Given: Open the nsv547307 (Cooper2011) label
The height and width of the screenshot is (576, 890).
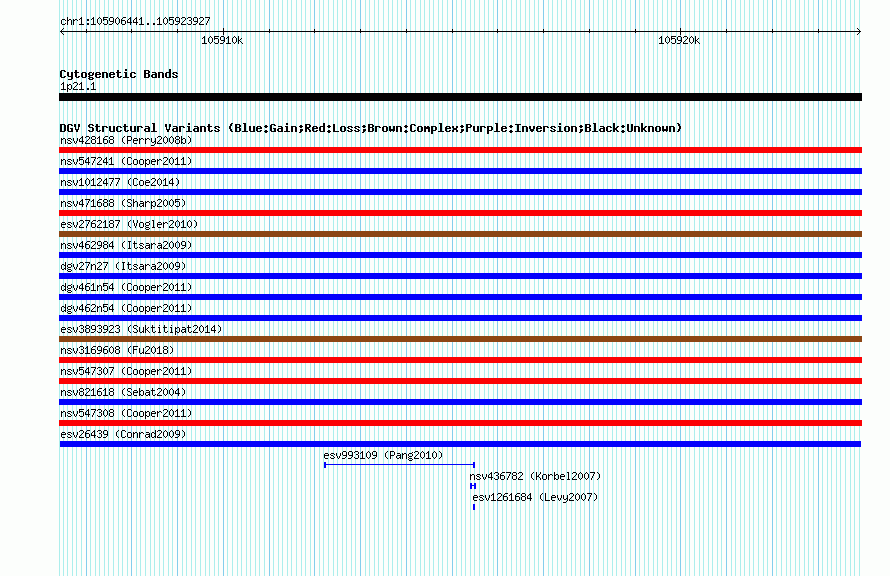Looking at the screenshot, I should [x=126, y=371].
